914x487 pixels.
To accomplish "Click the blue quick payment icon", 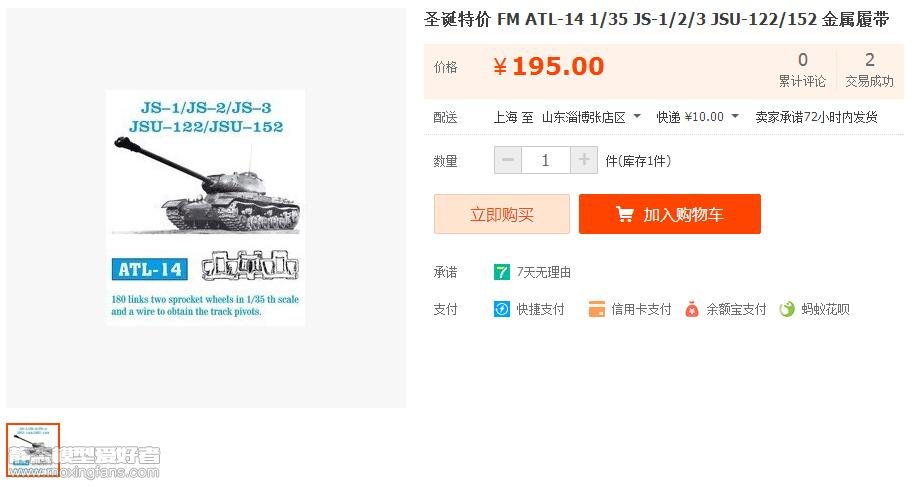I will click(501, 309).
